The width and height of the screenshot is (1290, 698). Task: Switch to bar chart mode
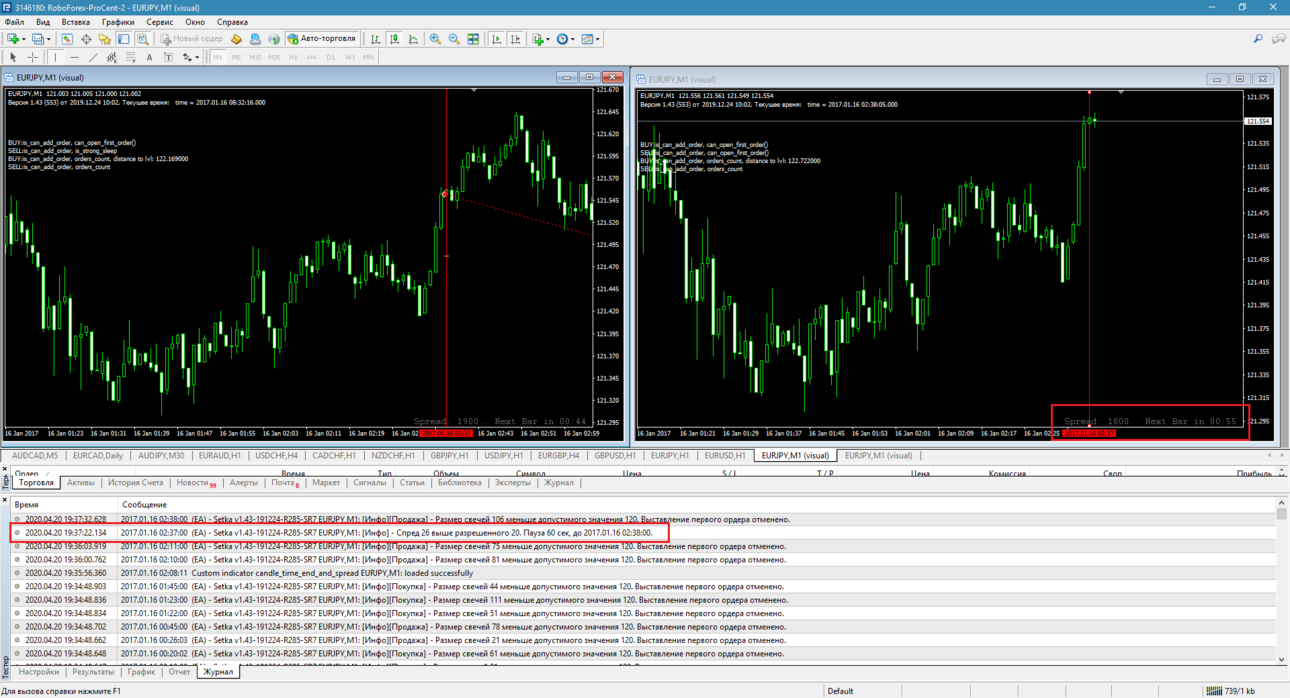coord(375,39)
